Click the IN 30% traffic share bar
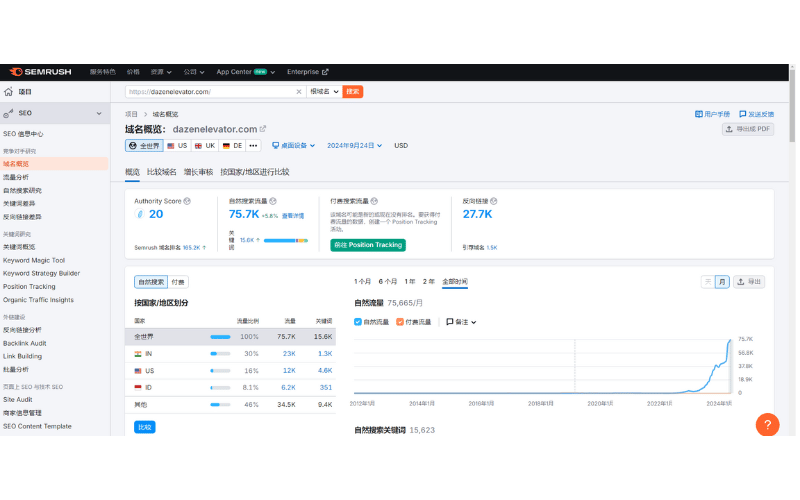 (220, 354)
